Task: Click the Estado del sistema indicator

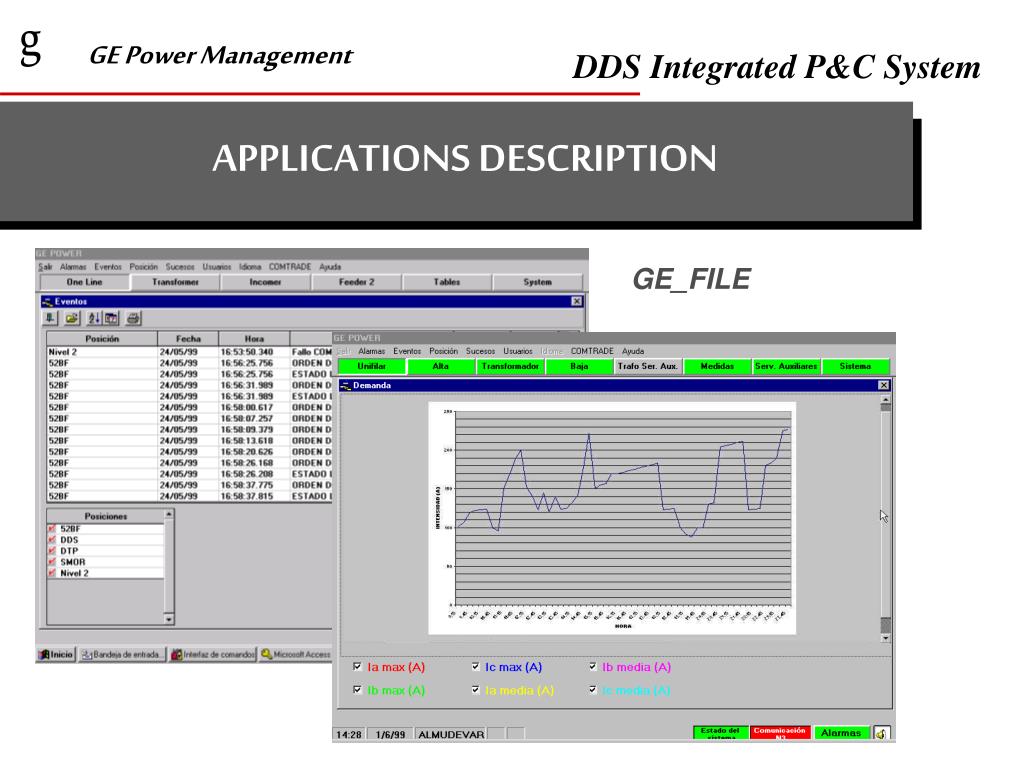Action: 720,733
